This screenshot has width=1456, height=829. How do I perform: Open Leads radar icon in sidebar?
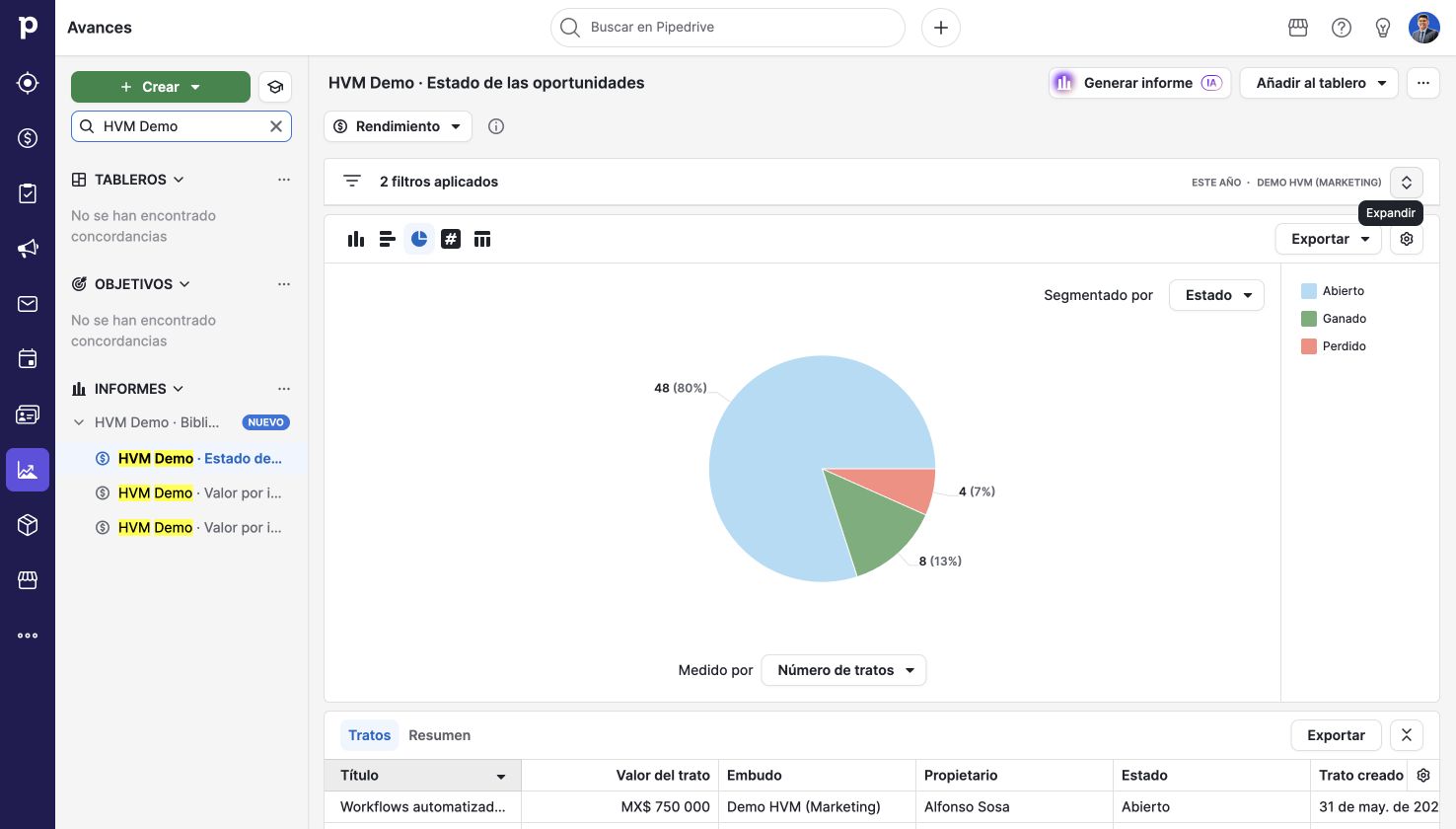click(28, 83)
